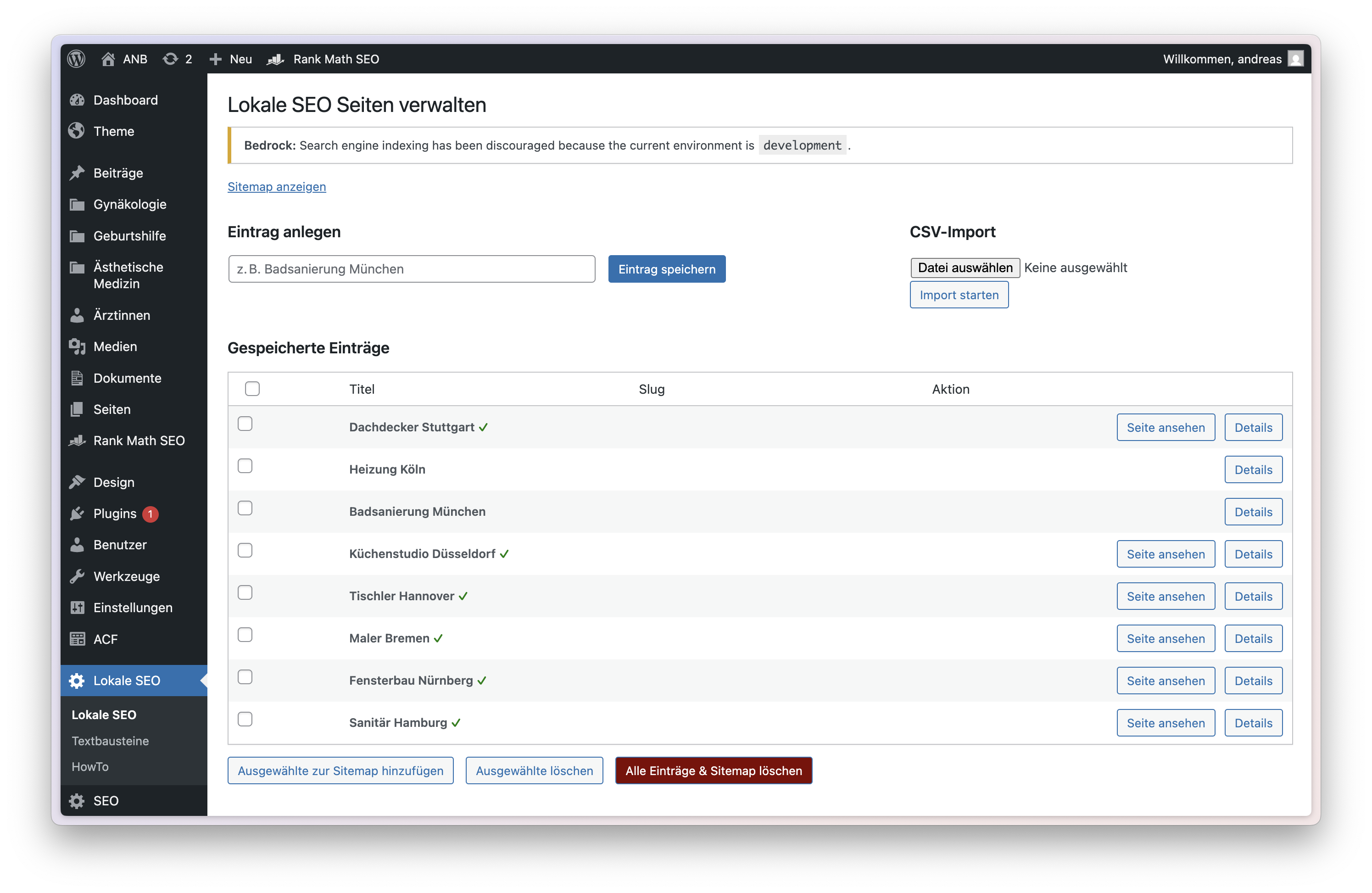Click the Werkzeuge wrench icon
The width and height of the screenshot is (1372, 893).
[77, 576]
